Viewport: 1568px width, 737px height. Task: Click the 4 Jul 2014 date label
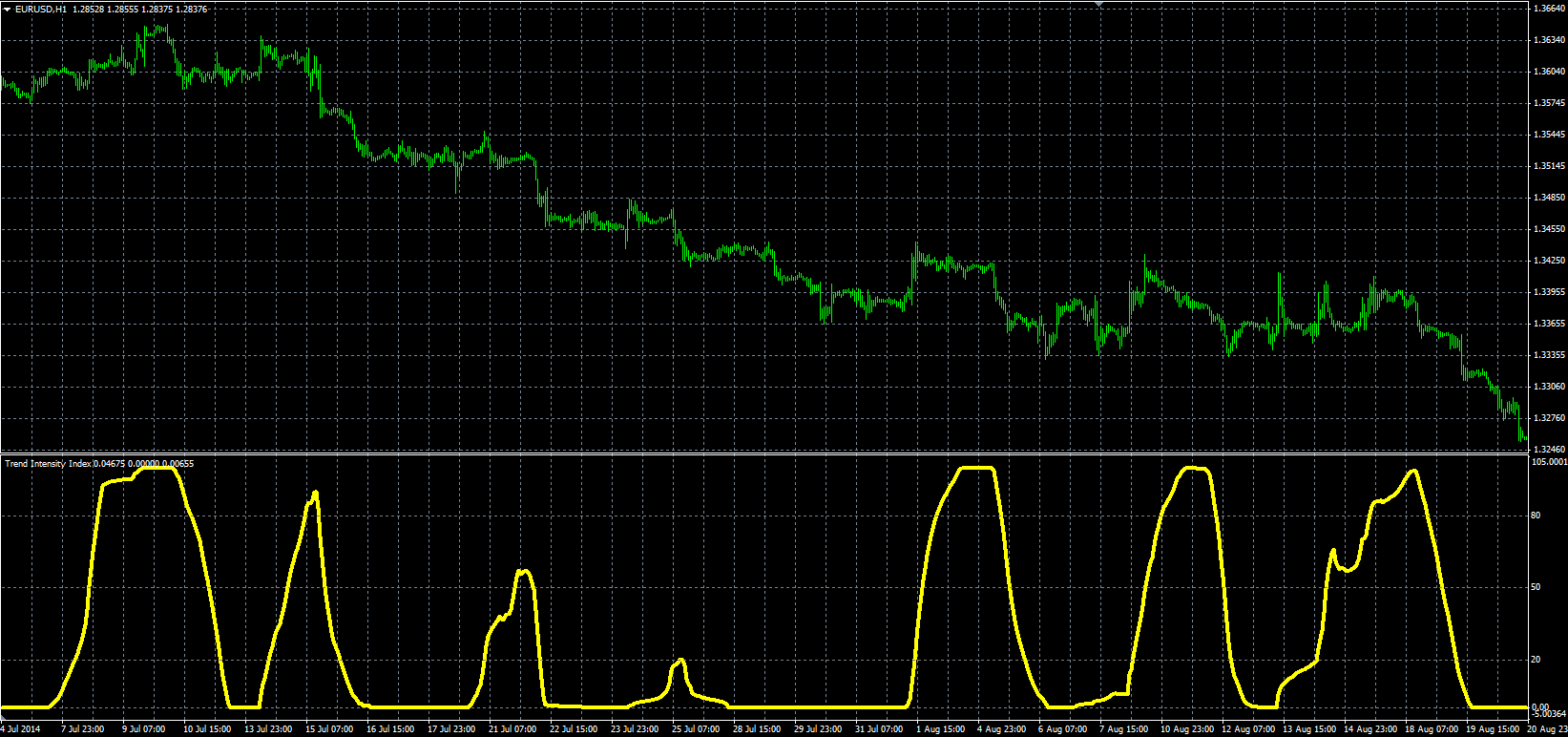coord(21,729)
